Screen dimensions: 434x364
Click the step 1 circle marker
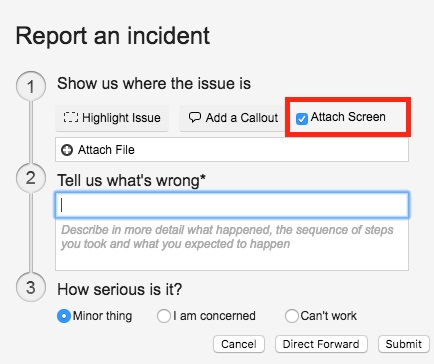tap(31, 86)
